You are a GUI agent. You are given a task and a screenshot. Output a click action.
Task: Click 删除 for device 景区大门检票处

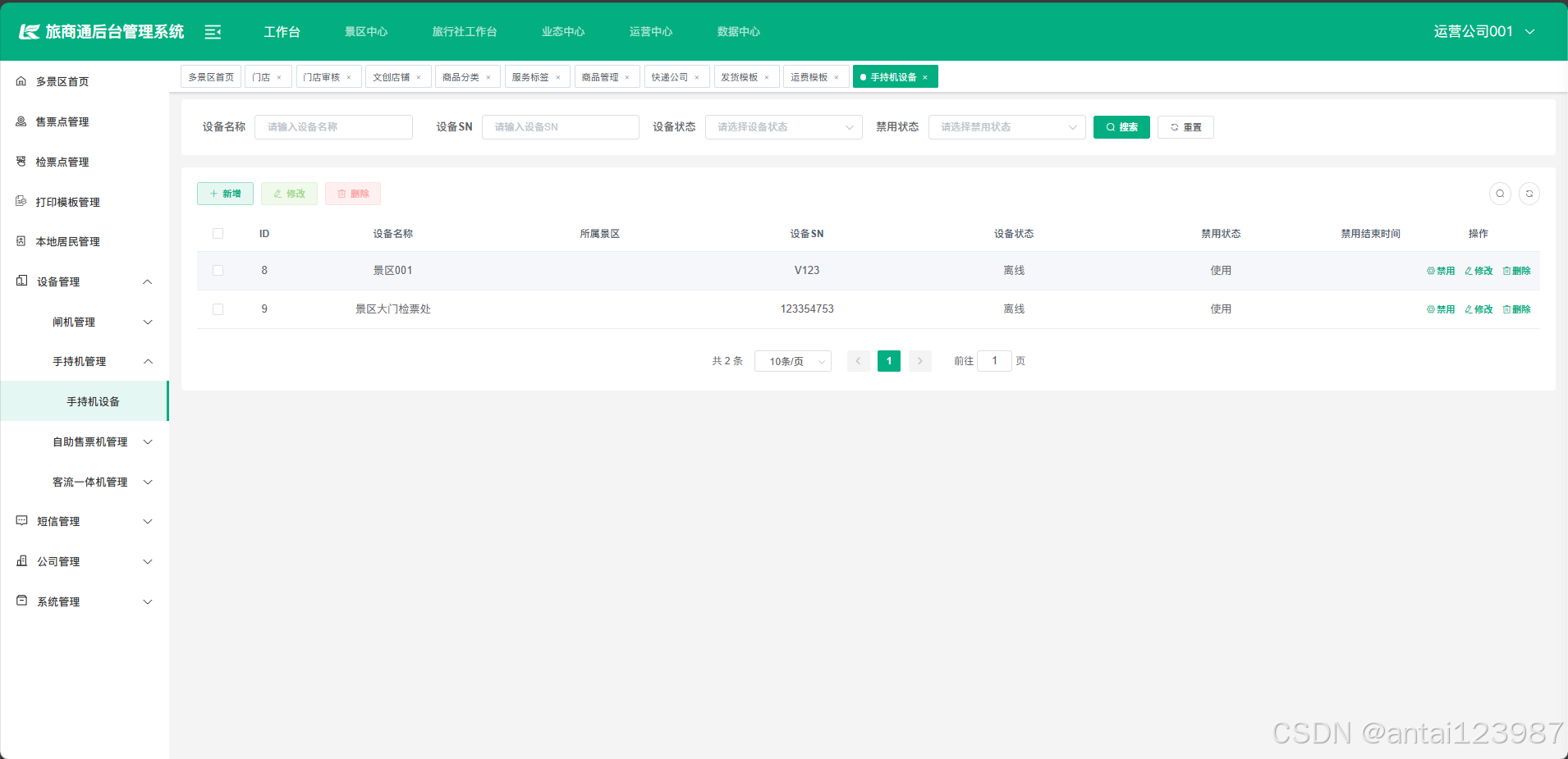(x=1516, y=309)
